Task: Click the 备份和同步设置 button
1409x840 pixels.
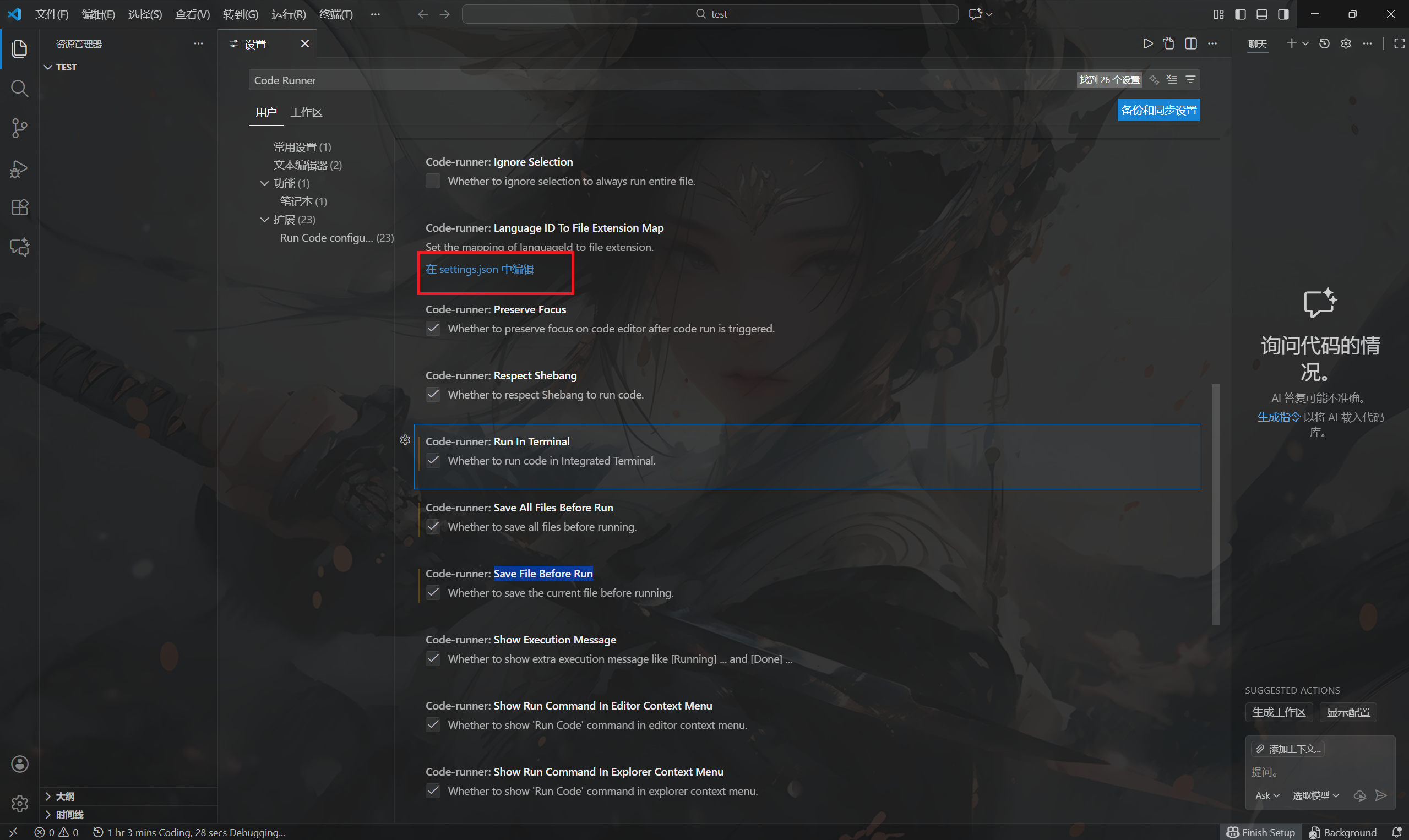Action: (1158, 110)
